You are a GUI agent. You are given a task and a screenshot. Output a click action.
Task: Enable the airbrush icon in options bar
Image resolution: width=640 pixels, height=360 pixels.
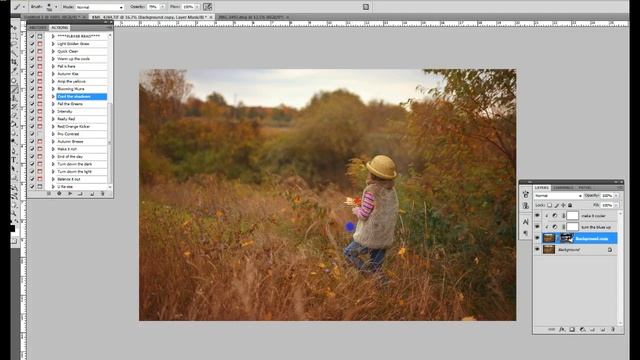tap(207, 7)
